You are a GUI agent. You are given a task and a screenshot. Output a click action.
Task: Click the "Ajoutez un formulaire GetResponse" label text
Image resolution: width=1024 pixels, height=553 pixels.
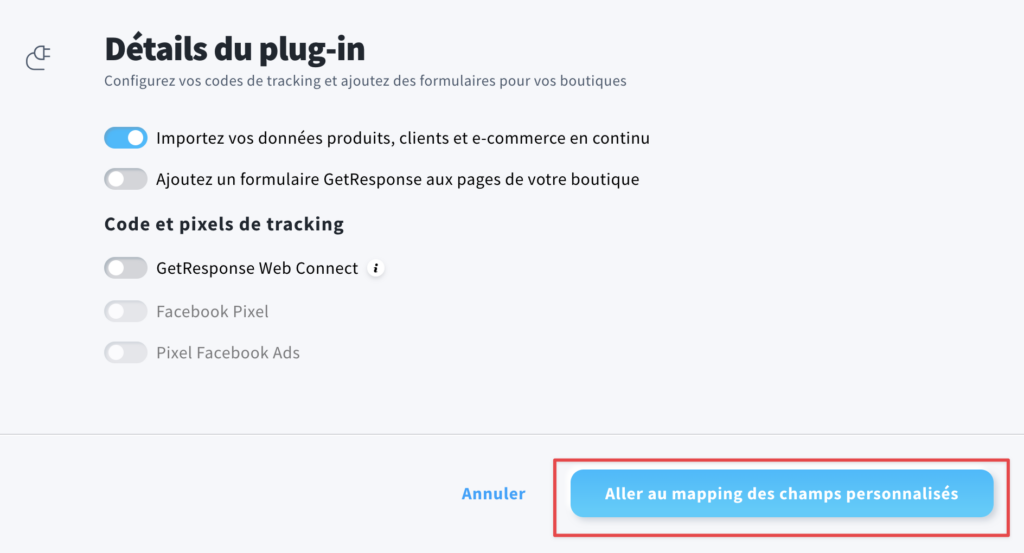coord(397,180)
